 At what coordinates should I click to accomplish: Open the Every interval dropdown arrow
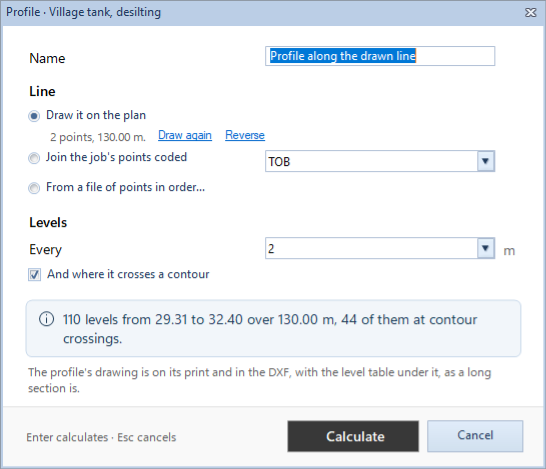[x=486, y=248]
